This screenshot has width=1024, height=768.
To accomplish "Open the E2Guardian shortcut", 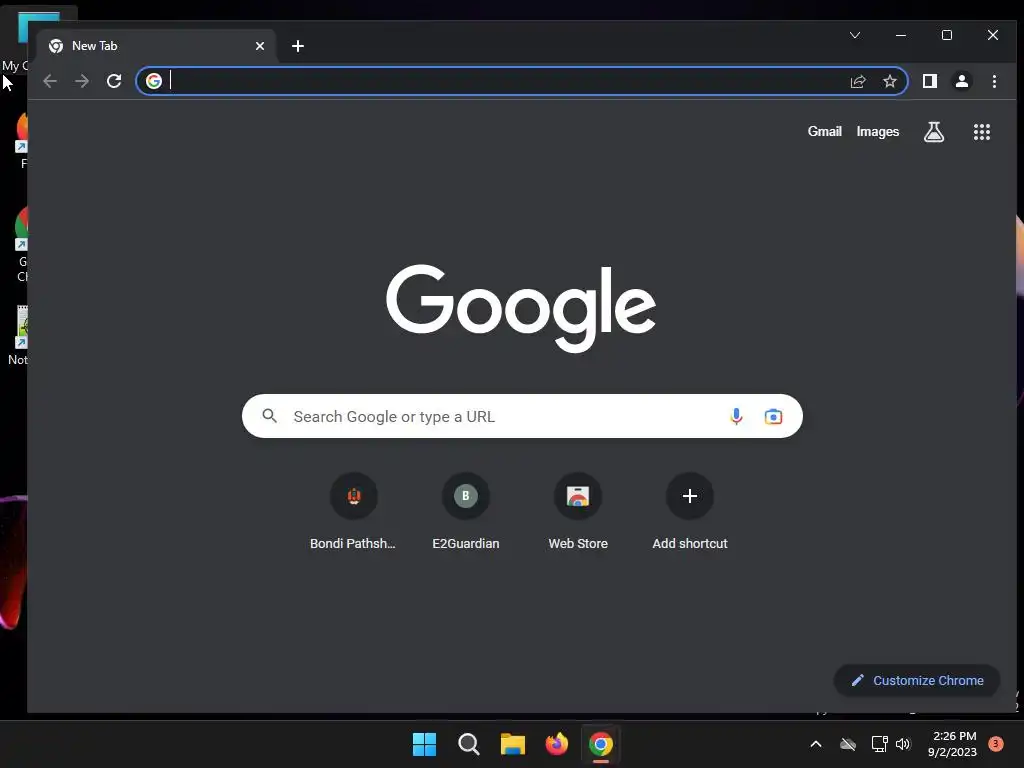I will coord(466,512).
